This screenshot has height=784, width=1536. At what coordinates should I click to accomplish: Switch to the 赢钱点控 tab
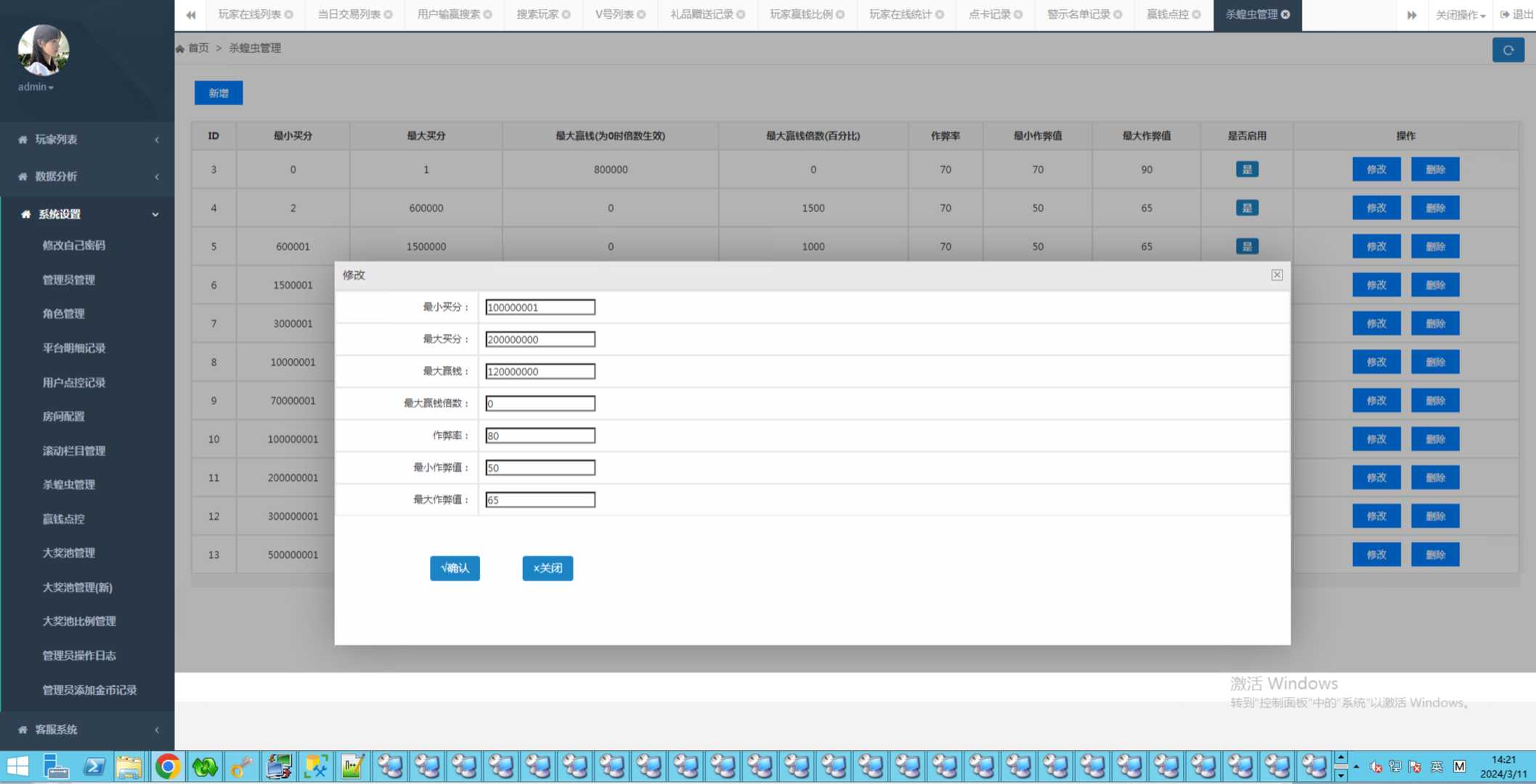[1167, 15]
